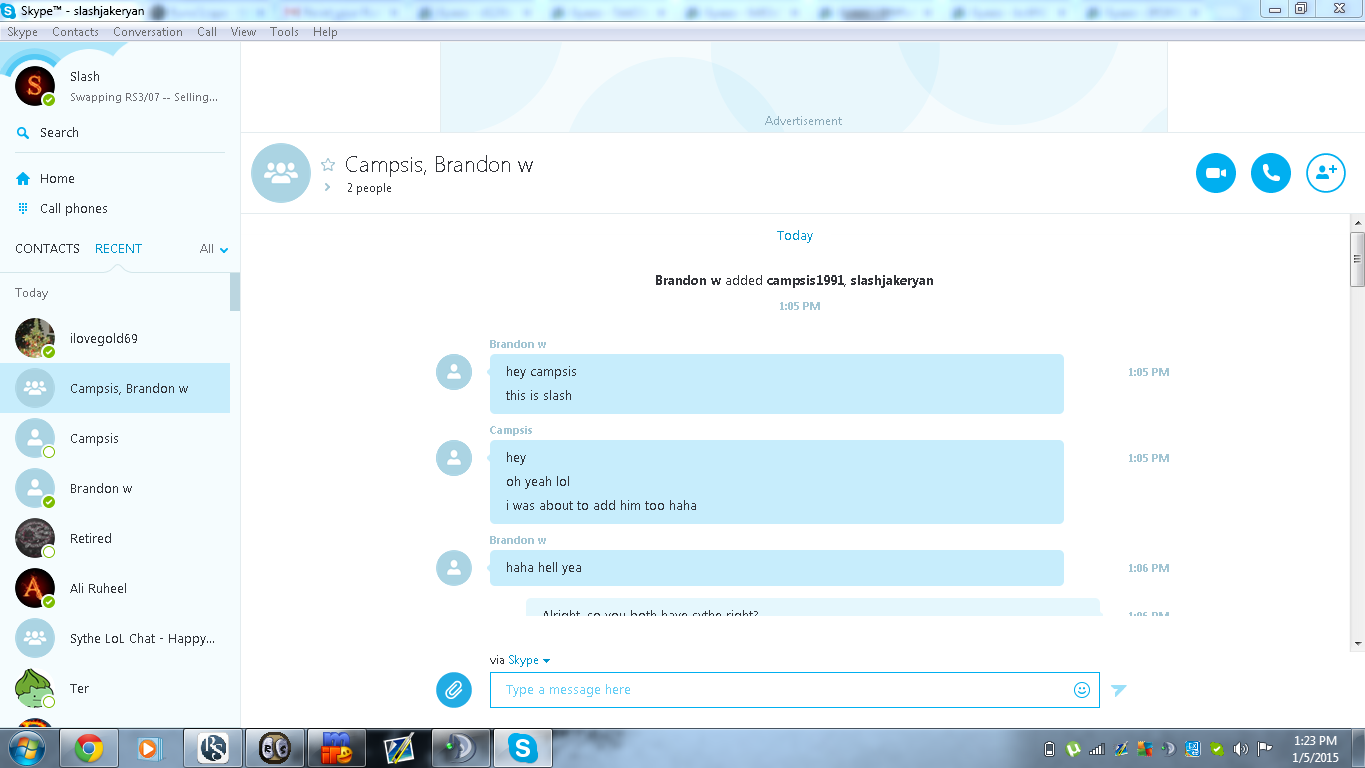Viewport: 1365px width, 768px height.
Task: Open the View menu
Action: click(x=243, y=32)
